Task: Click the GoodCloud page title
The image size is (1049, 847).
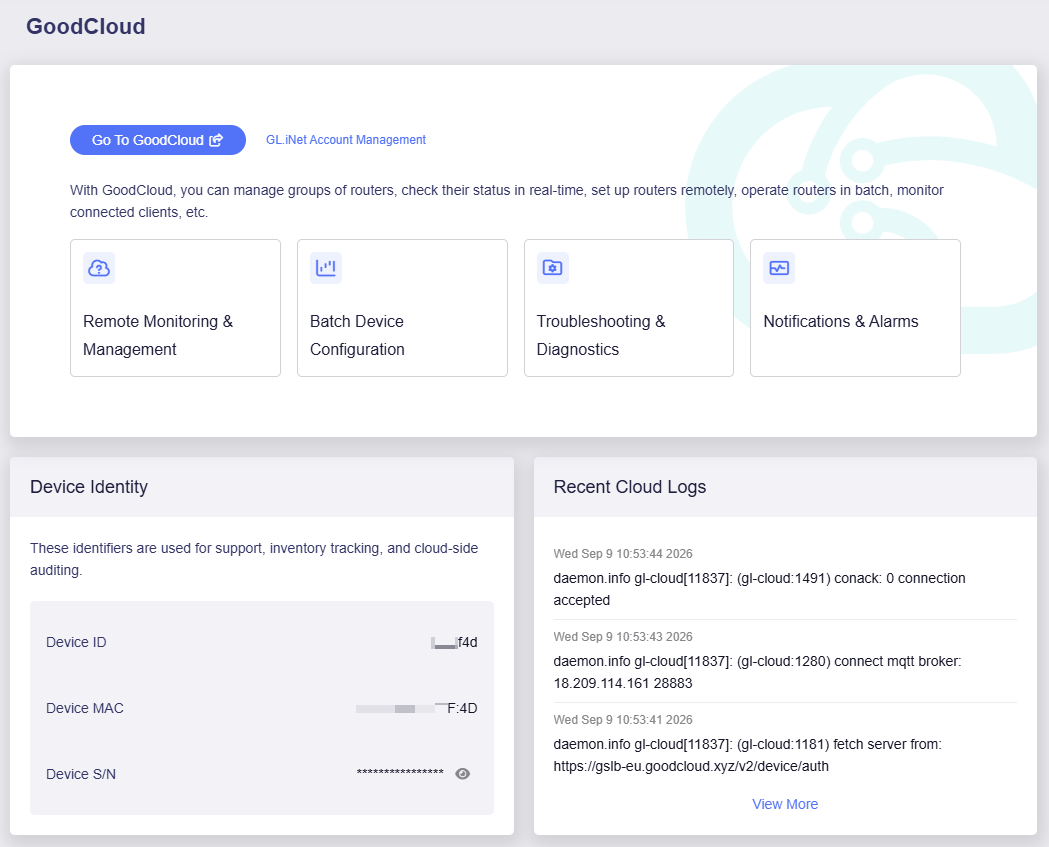Action: [x=86, y=26]
